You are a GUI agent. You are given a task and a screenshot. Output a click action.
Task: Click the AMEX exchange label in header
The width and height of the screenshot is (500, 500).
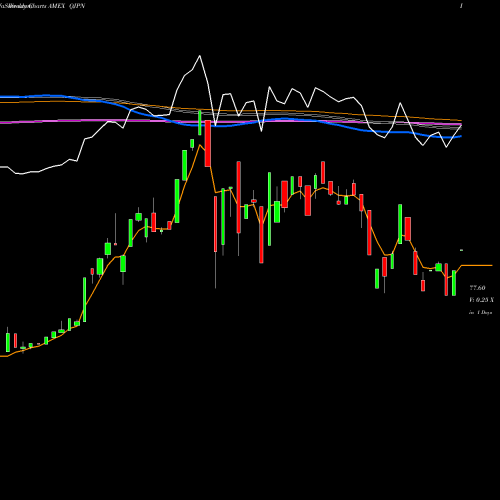tap(57, 6)
